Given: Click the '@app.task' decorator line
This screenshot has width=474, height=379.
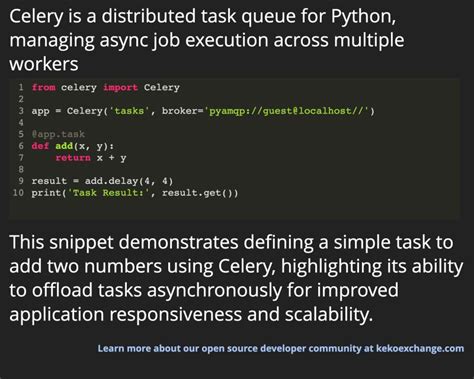Looking at the screenshot, I should [x=58, y=134].
